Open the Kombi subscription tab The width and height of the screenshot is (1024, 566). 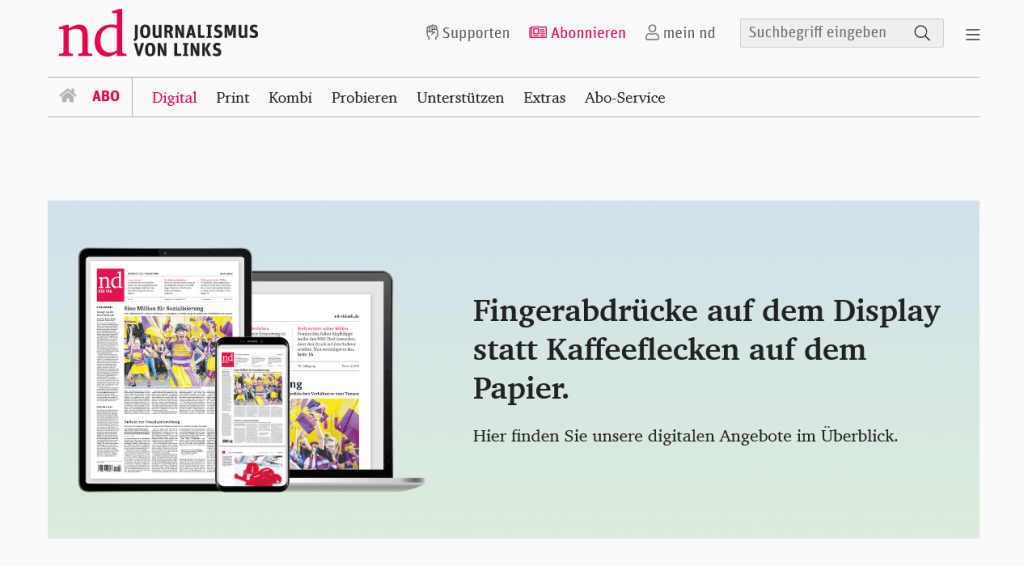pos(290,98)
